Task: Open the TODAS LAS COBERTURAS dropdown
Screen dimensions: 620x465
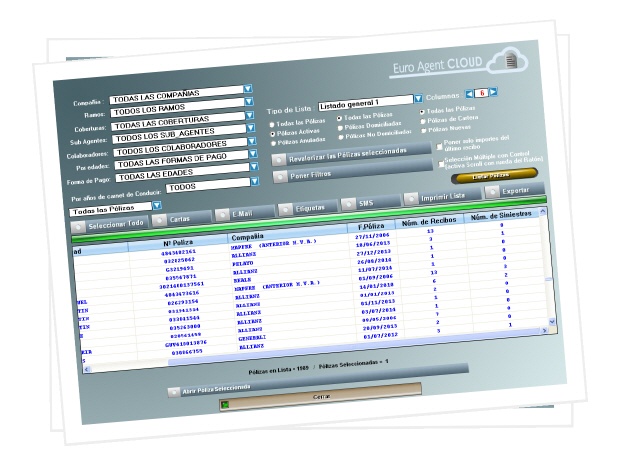Action: point(250,115)
